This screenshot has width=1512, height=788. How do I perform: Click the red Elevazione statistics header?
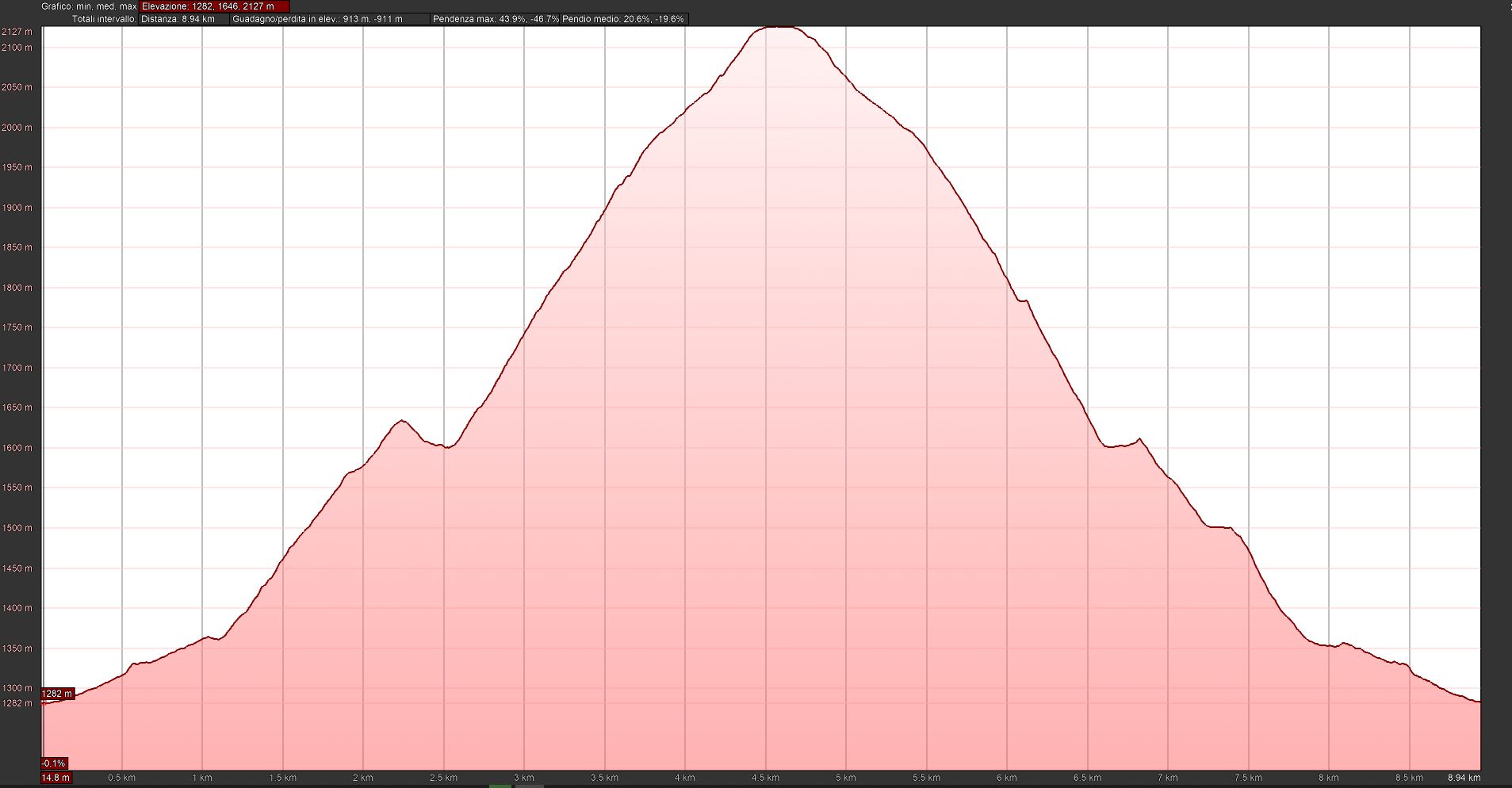pos(214,6)
